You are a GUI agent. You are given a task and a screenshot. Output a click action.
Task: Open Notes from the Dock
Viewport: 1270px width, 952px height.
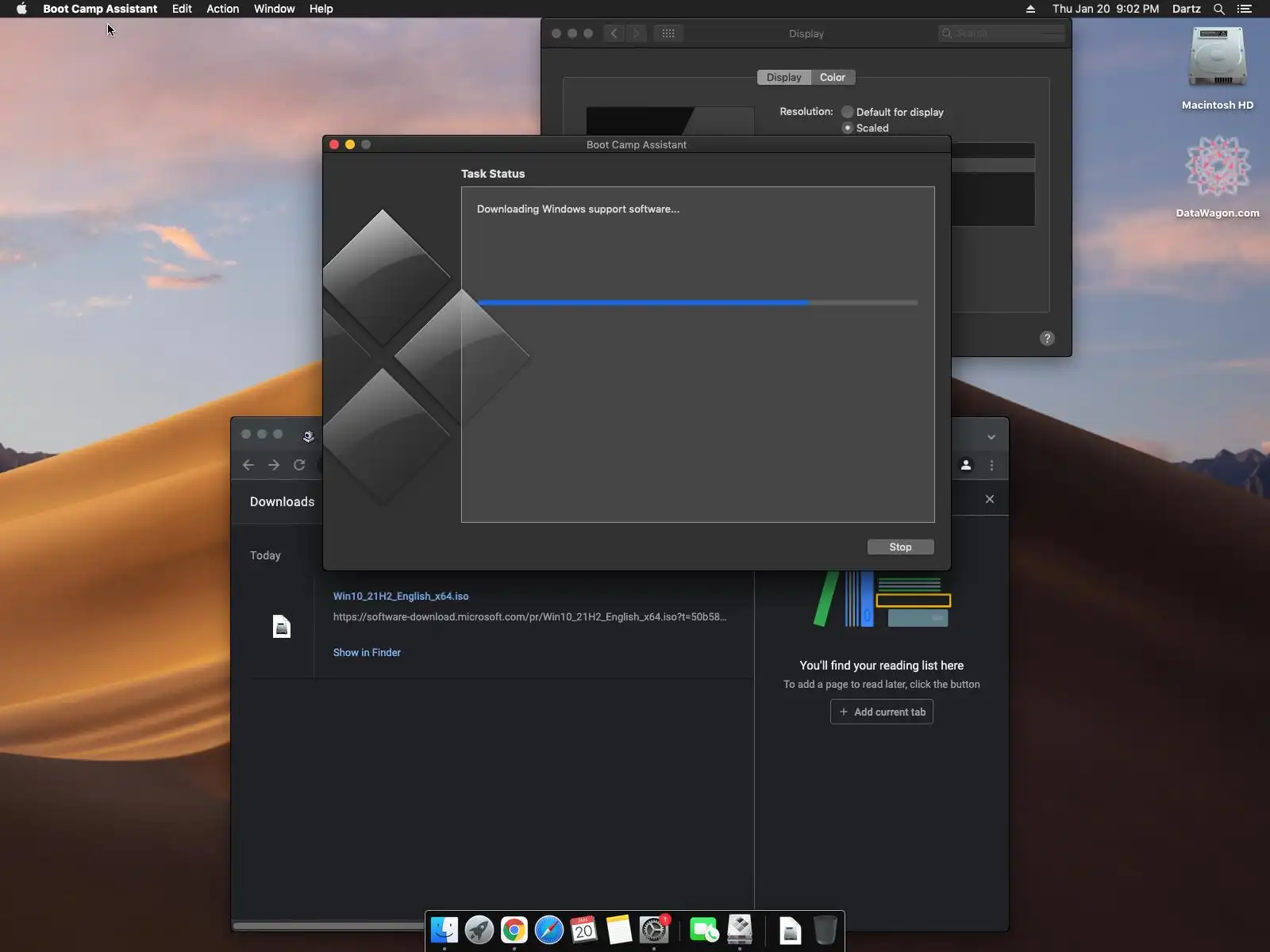(x=619, y=930)
